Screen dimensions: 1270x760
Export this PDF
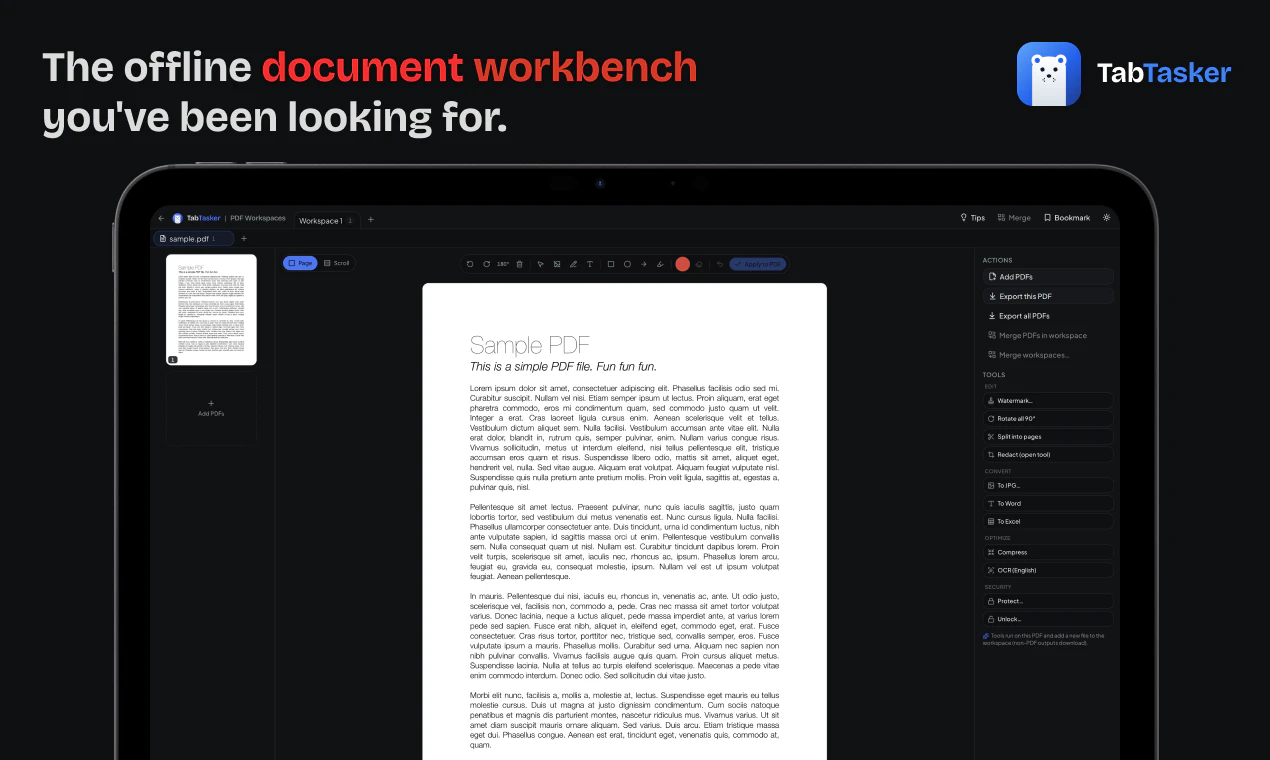pos(1048,296)
